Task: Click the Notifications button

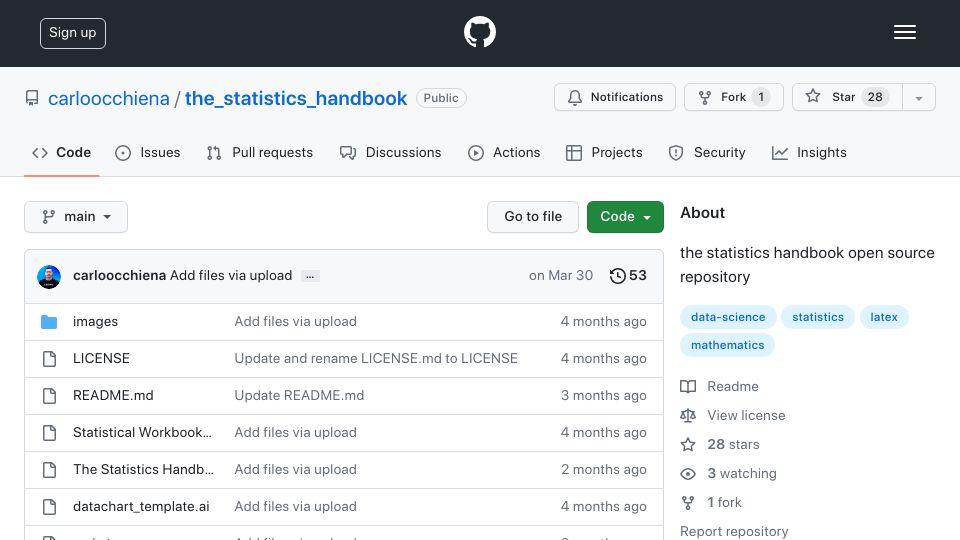Action: click(615, 97)
